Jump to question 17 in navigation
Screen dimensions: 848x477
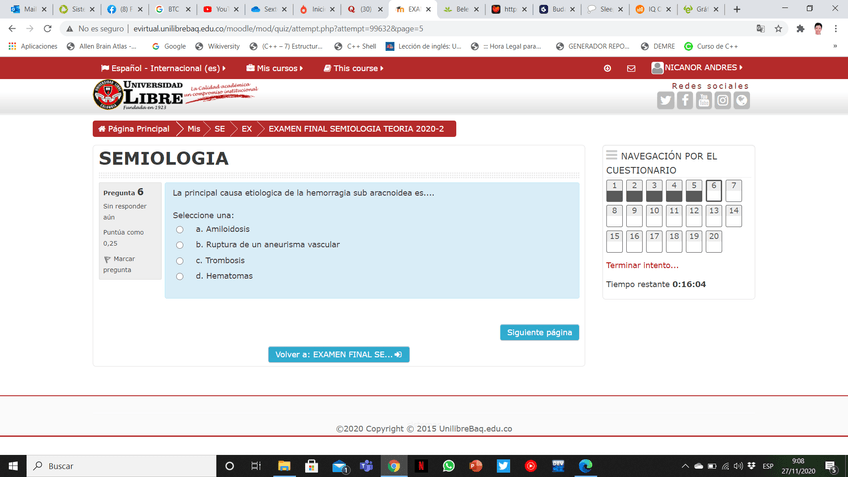(654, 242)
